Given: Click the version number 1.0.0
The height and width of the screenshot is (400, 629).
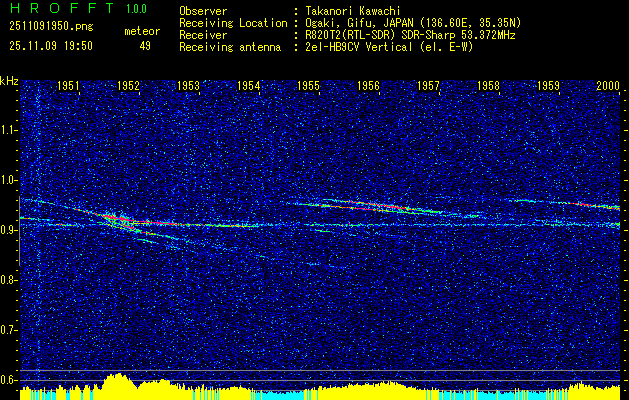Looking at the screenshot, I should [136, 9].
